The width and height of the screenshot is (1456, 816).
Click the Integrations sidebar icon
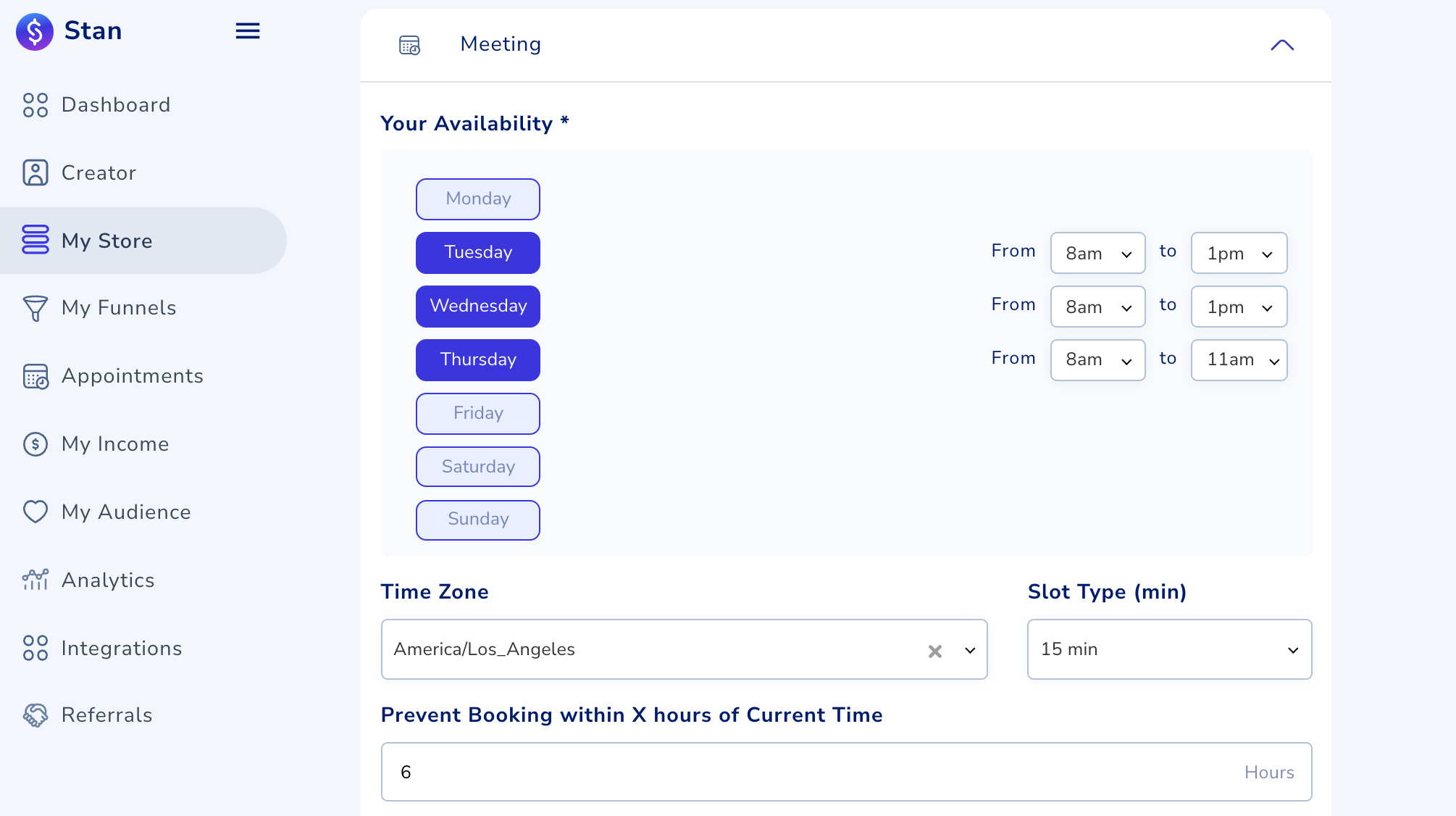36,647
